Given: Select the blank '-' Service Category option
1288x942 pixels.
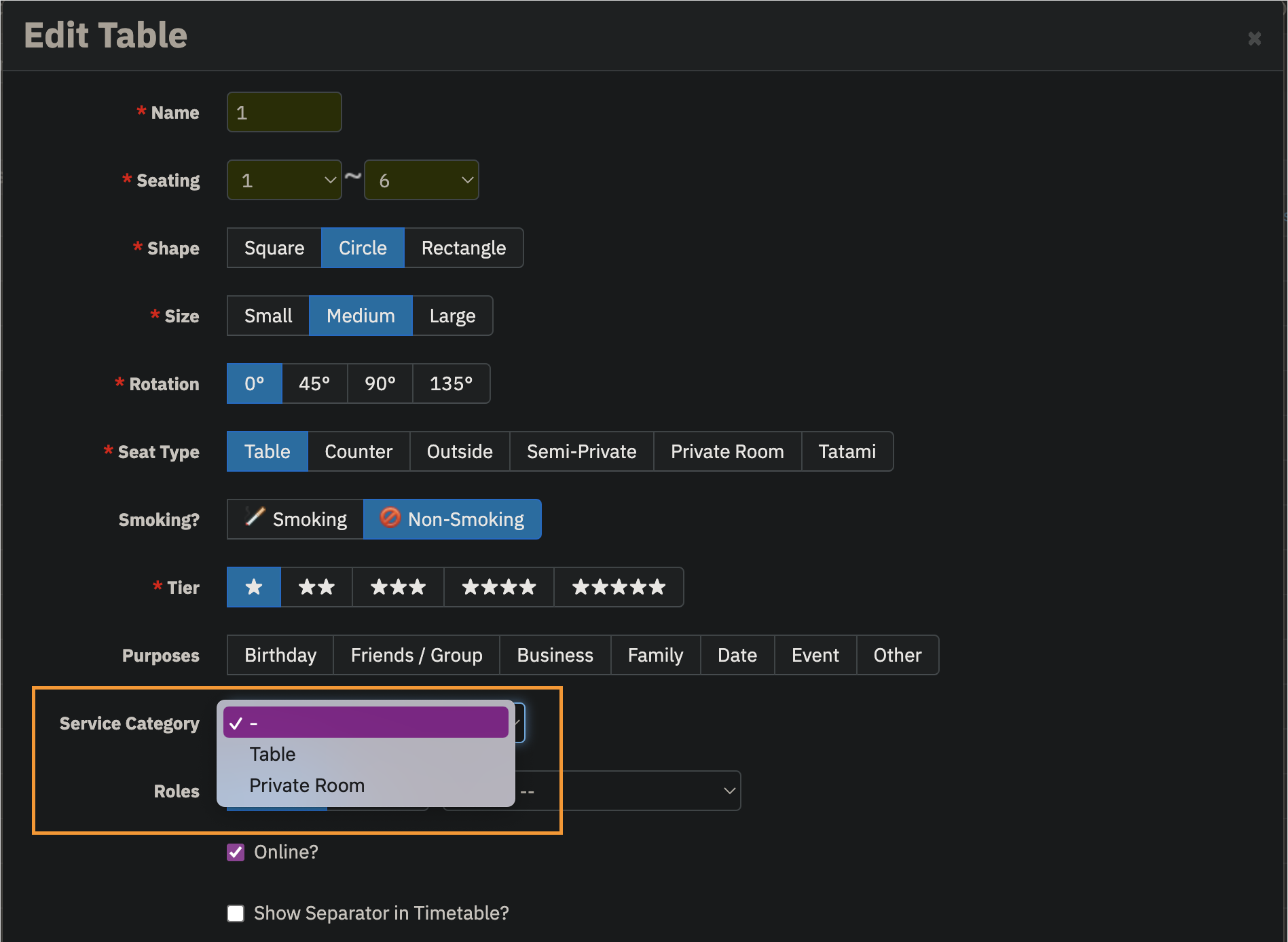Looking at the screenshot, I should click(x=366, y=723).
